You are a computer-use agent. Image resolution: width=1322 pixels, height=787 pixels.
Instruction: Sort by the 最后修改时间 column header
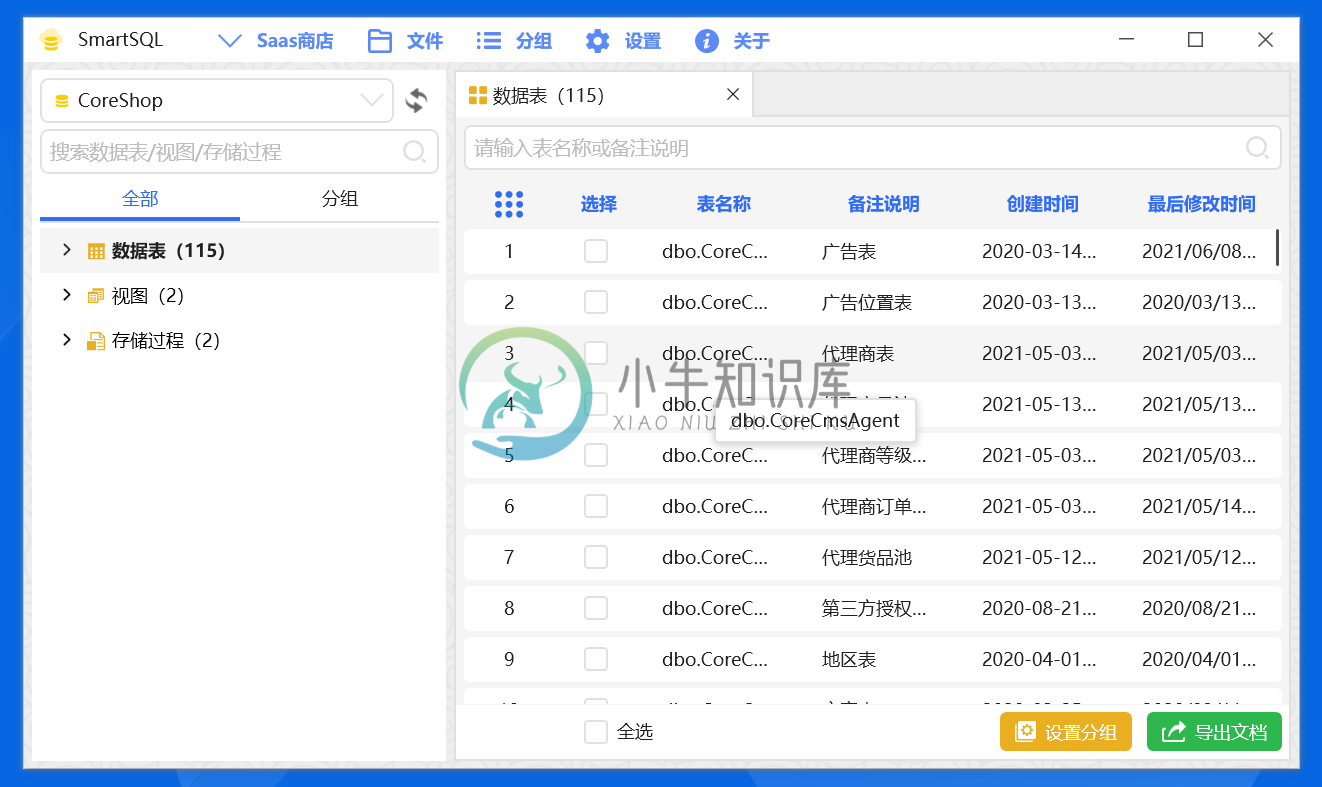[1201, 204]
